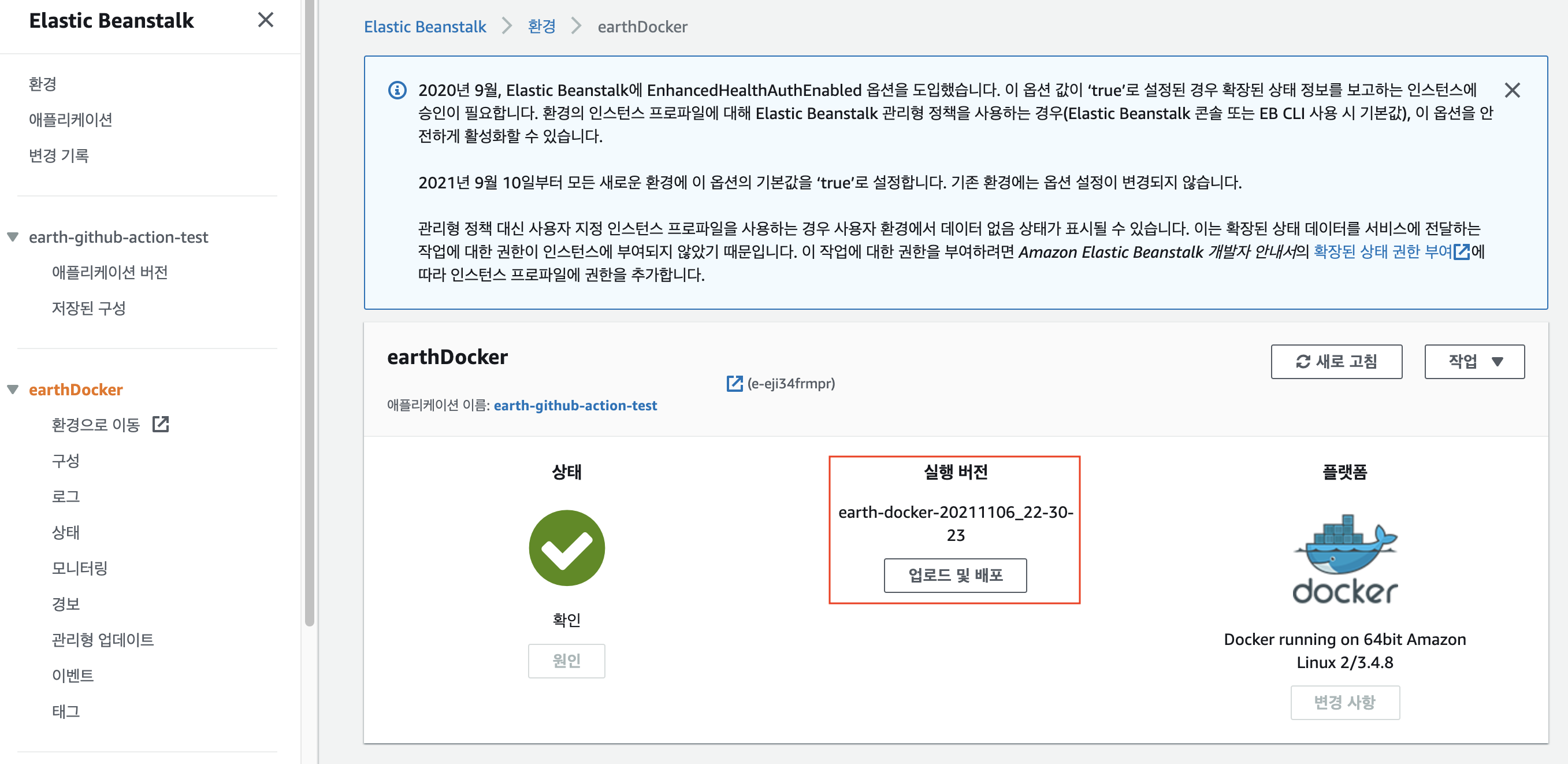Viewport: 1568px width, 764px height.
Task: Open 저장된 구성 in the sidebar
Action: click(89, 308)
